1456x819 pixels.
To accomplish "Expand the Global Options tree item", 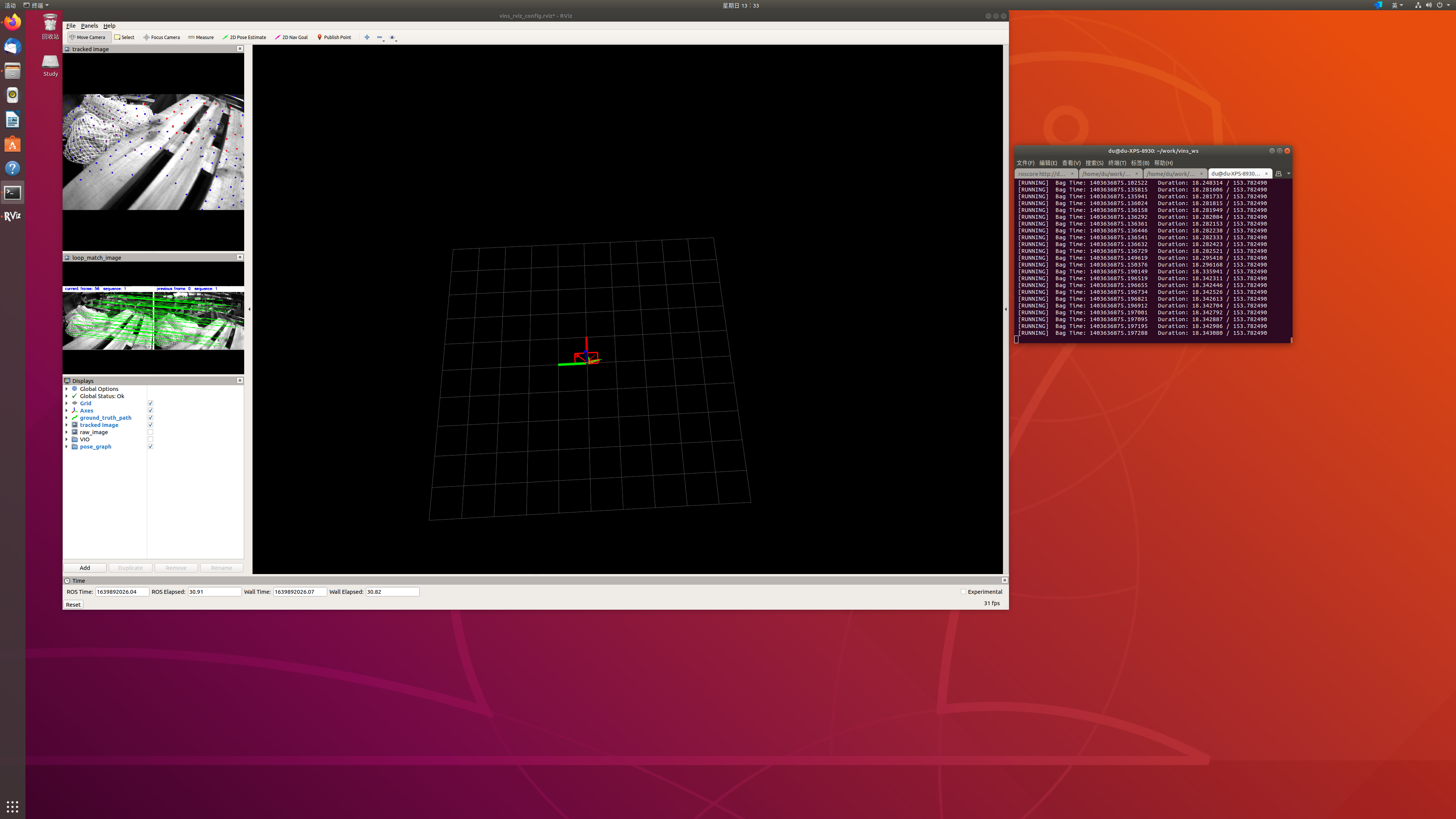I will tap(67, 389).
